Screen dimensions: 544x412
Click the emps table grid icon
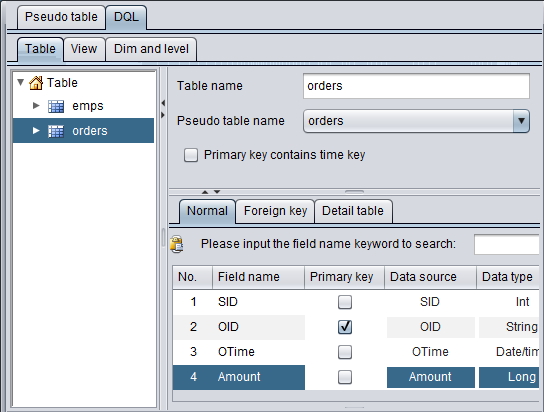coord(56,106)
